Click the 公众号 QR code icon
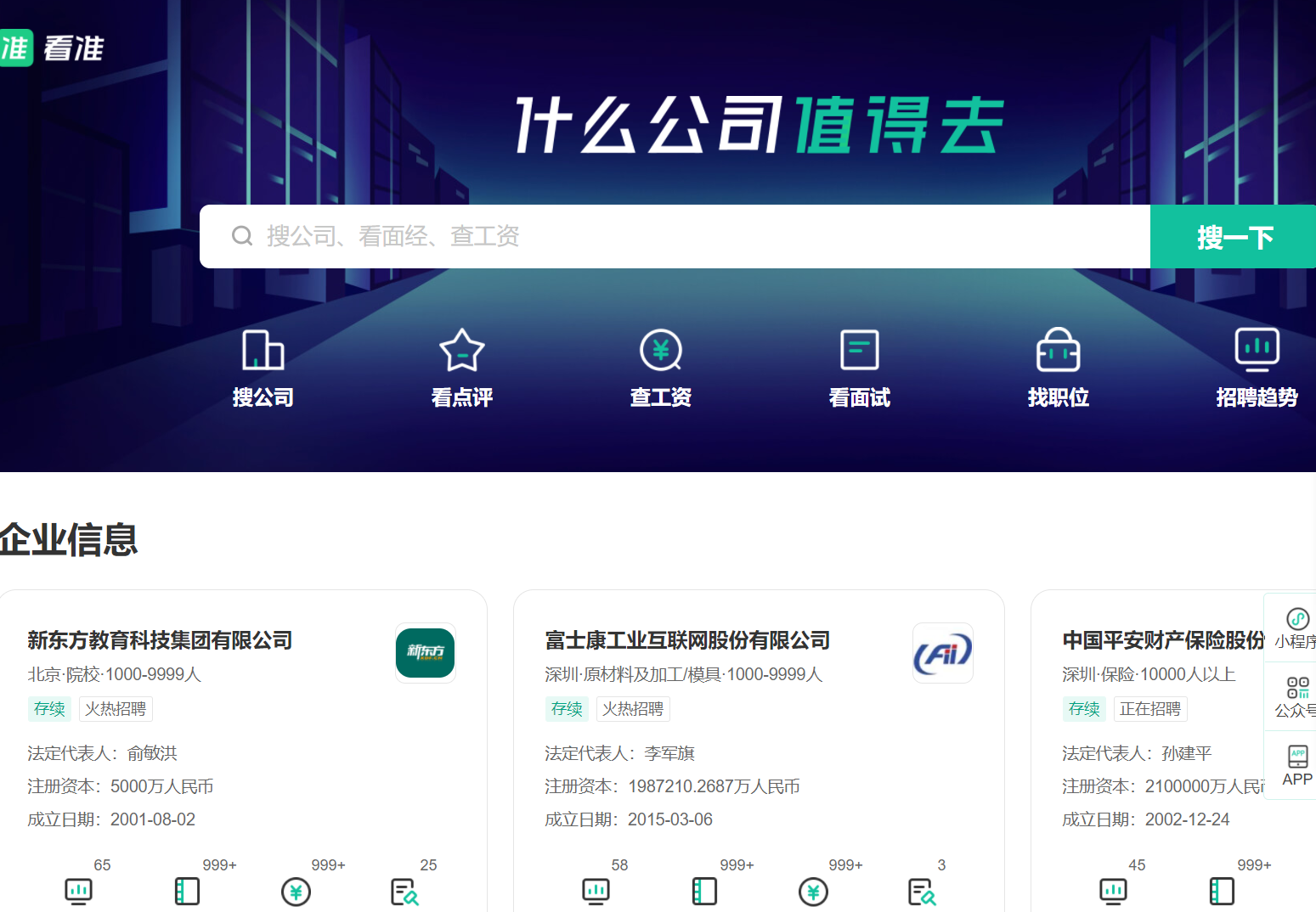1316x912 pixels. click(1296, 688)
